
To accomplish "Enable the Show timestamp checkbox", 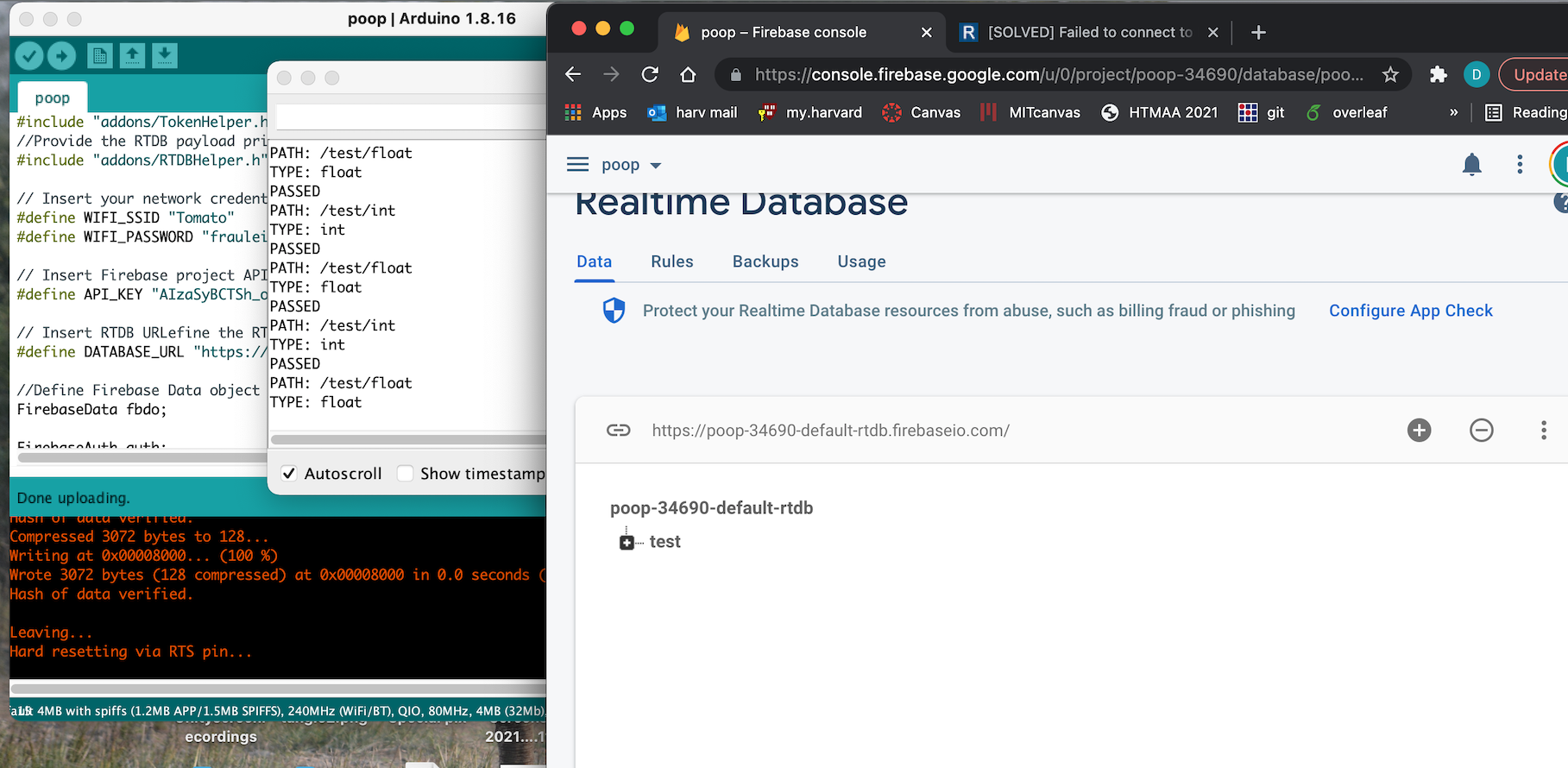I will point(405,474).
